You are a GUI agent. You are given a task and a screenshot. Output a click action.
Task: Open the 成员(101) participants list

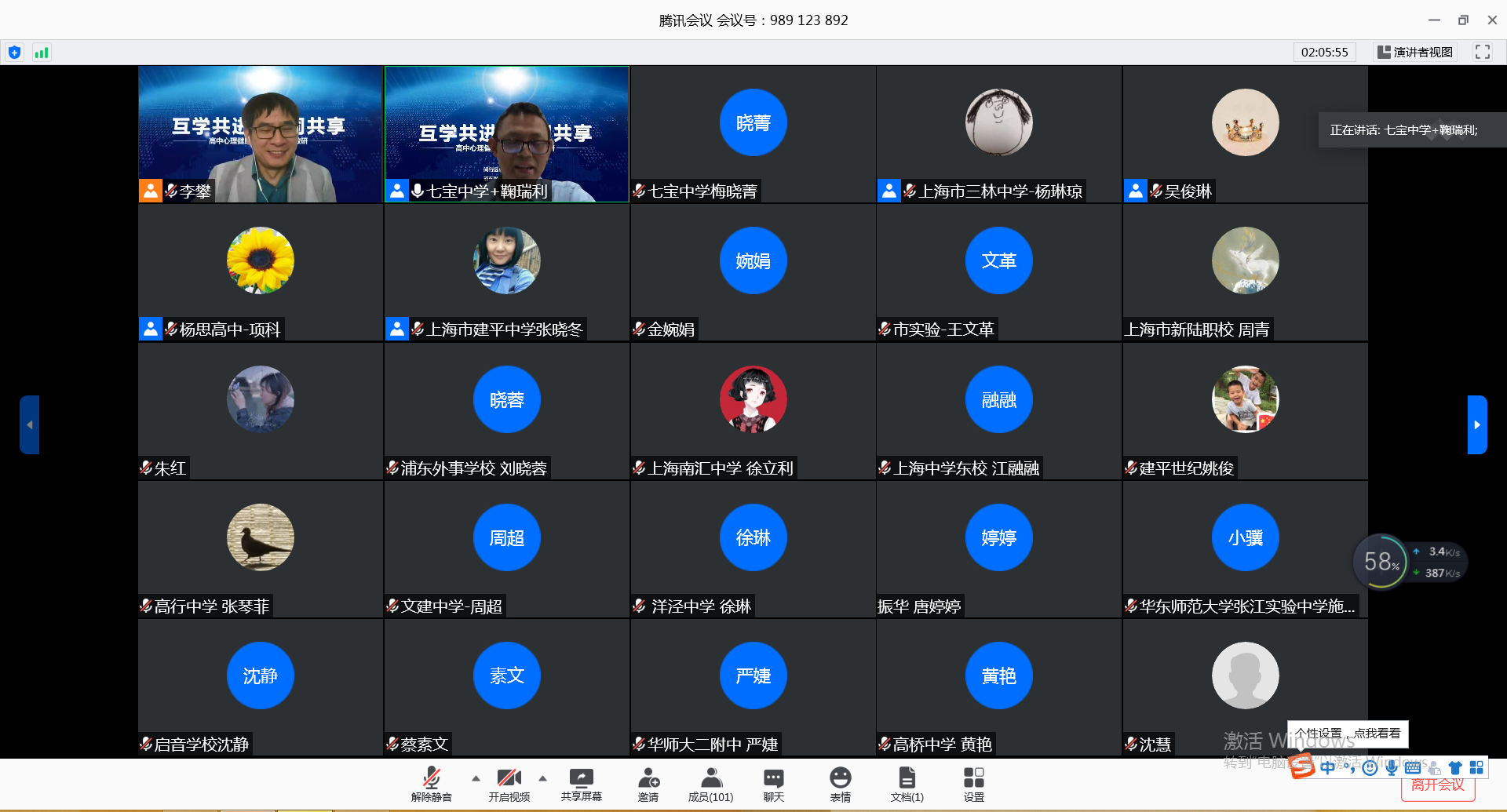(710, 785)
